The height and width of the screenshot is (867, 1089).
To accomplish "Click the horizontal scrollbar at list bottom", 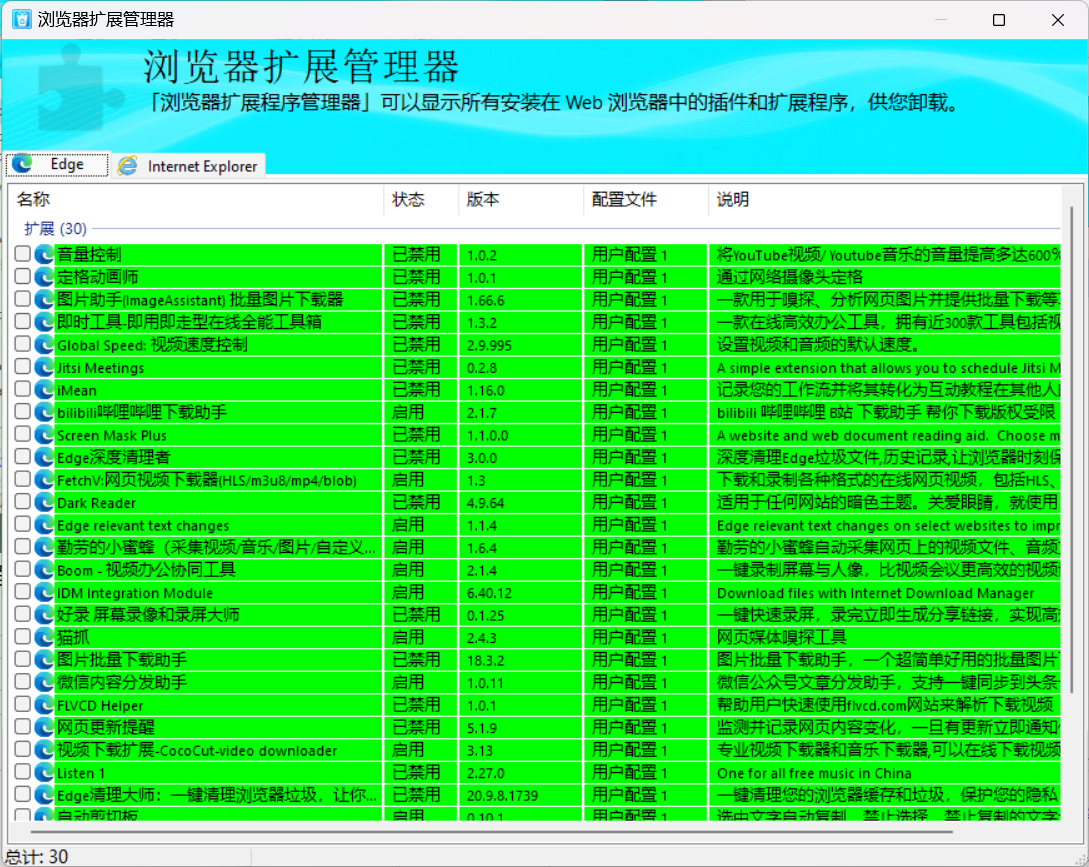I will pos(500,829).
